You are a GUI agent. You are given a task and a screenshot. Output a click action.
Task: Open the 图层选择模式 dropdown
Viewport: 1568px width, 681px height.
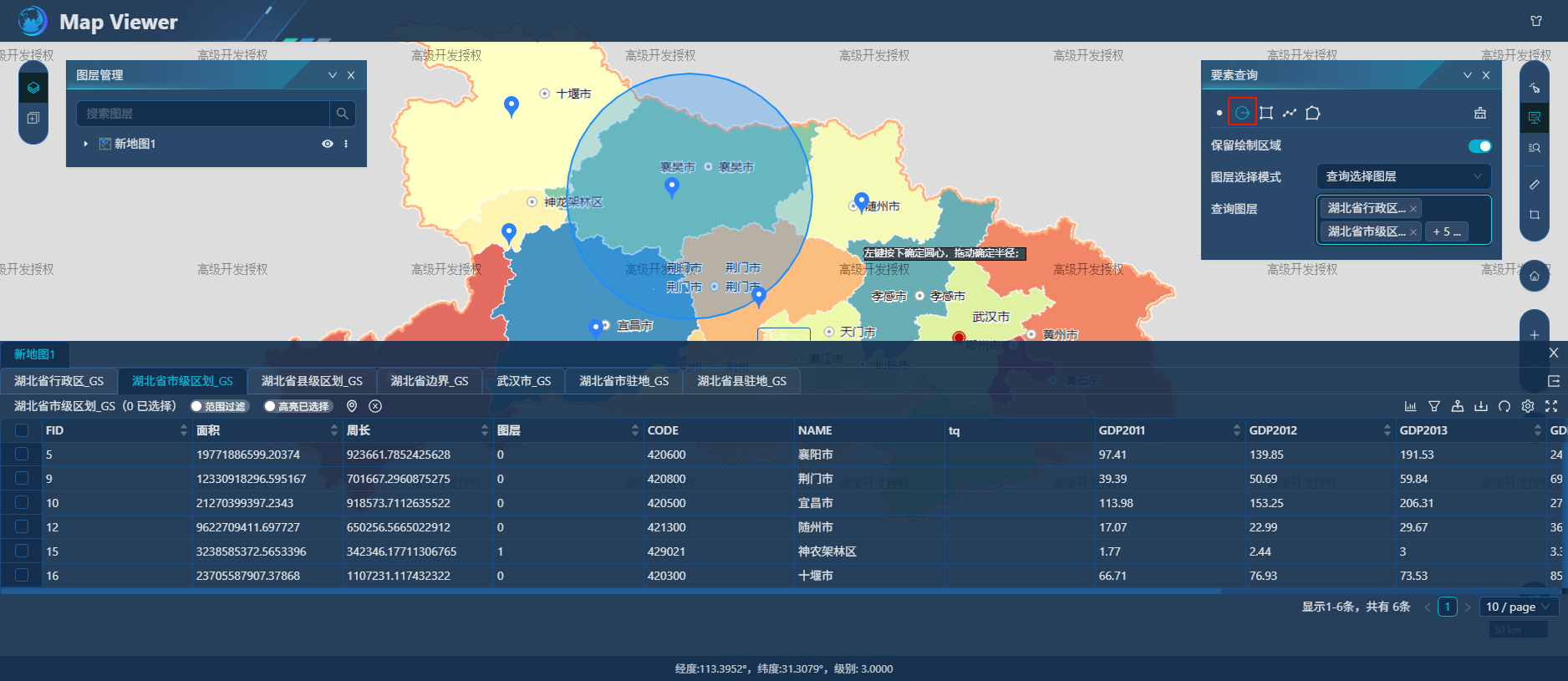pyautogui.click(x=1403, y=176)
